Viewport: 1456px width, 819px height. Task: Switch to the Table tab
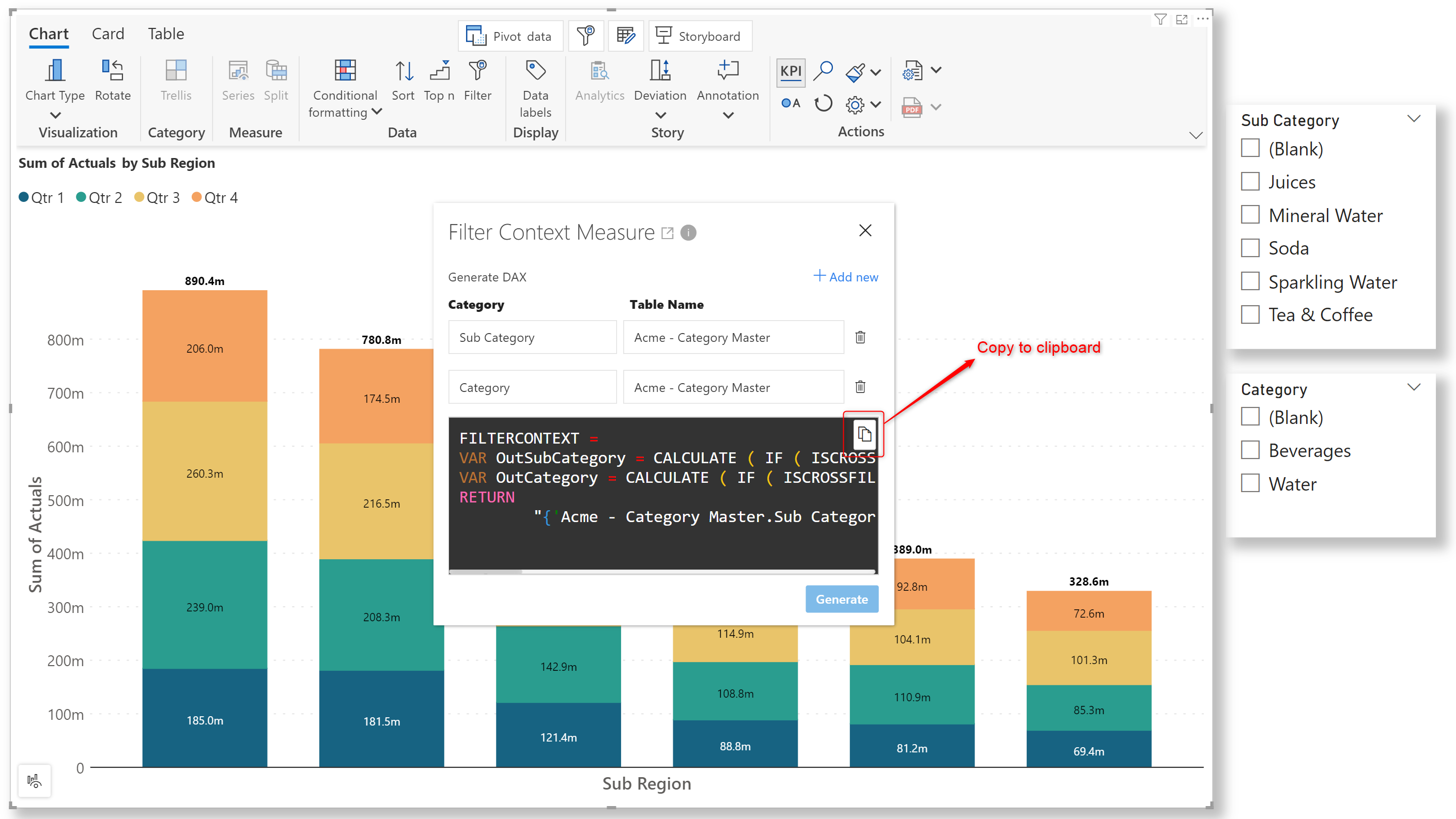[166, 34]
